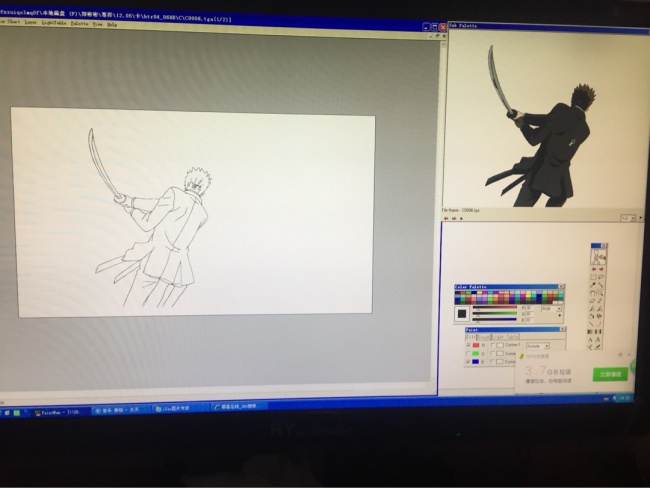This screenshot has width=650, height=488.
Task: Click the red right arrow in tool palette
Action: [601, 269]
